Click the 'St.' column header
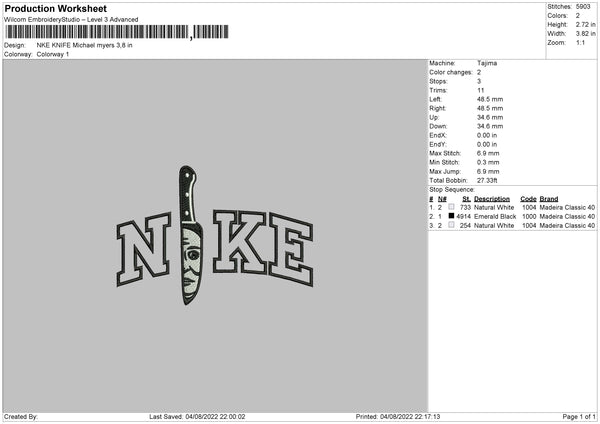This screenshot has height=424, width=600. click(x=466, y=199)
